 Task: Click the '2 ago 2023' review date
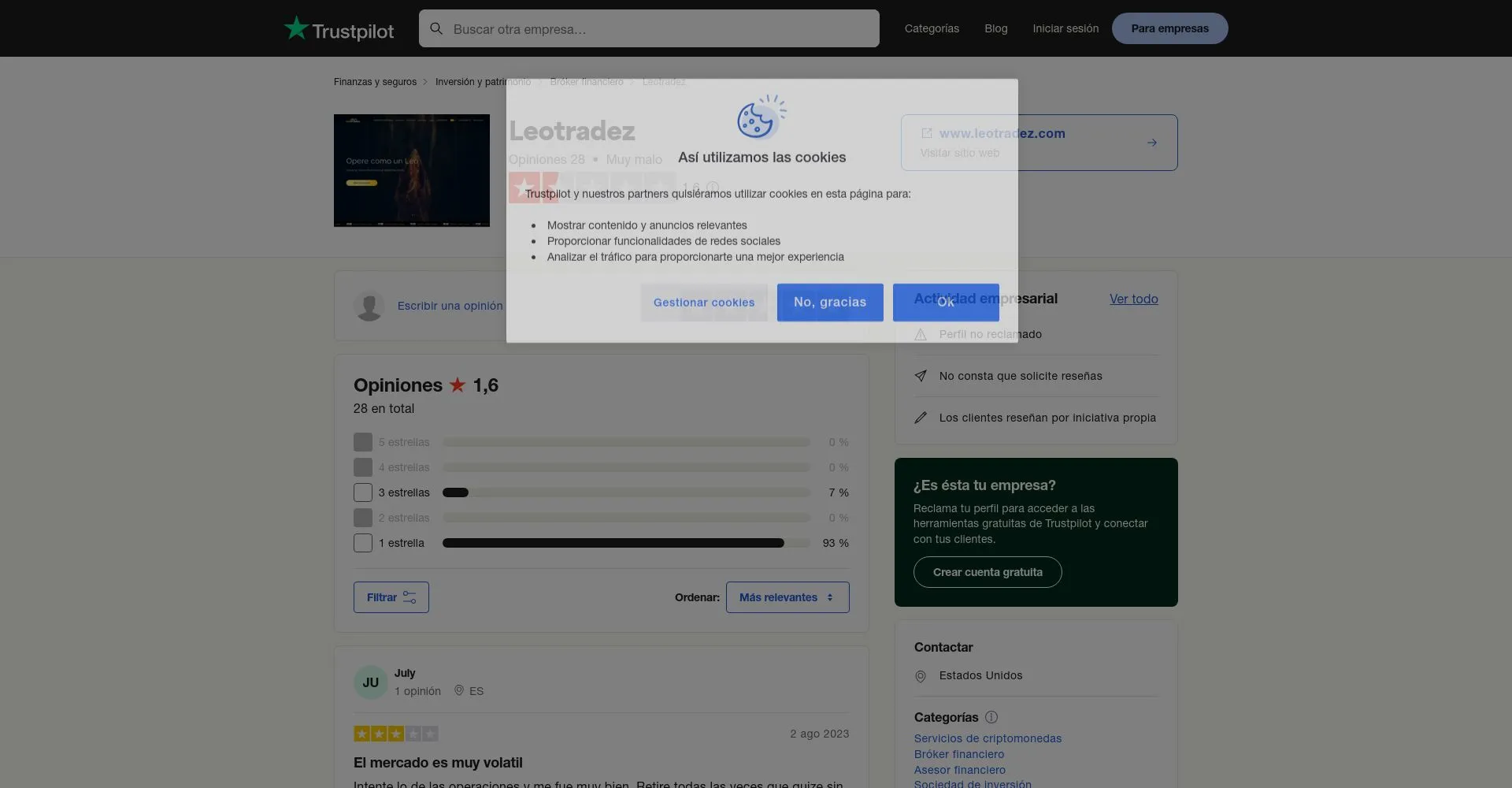tap(820, 734)
